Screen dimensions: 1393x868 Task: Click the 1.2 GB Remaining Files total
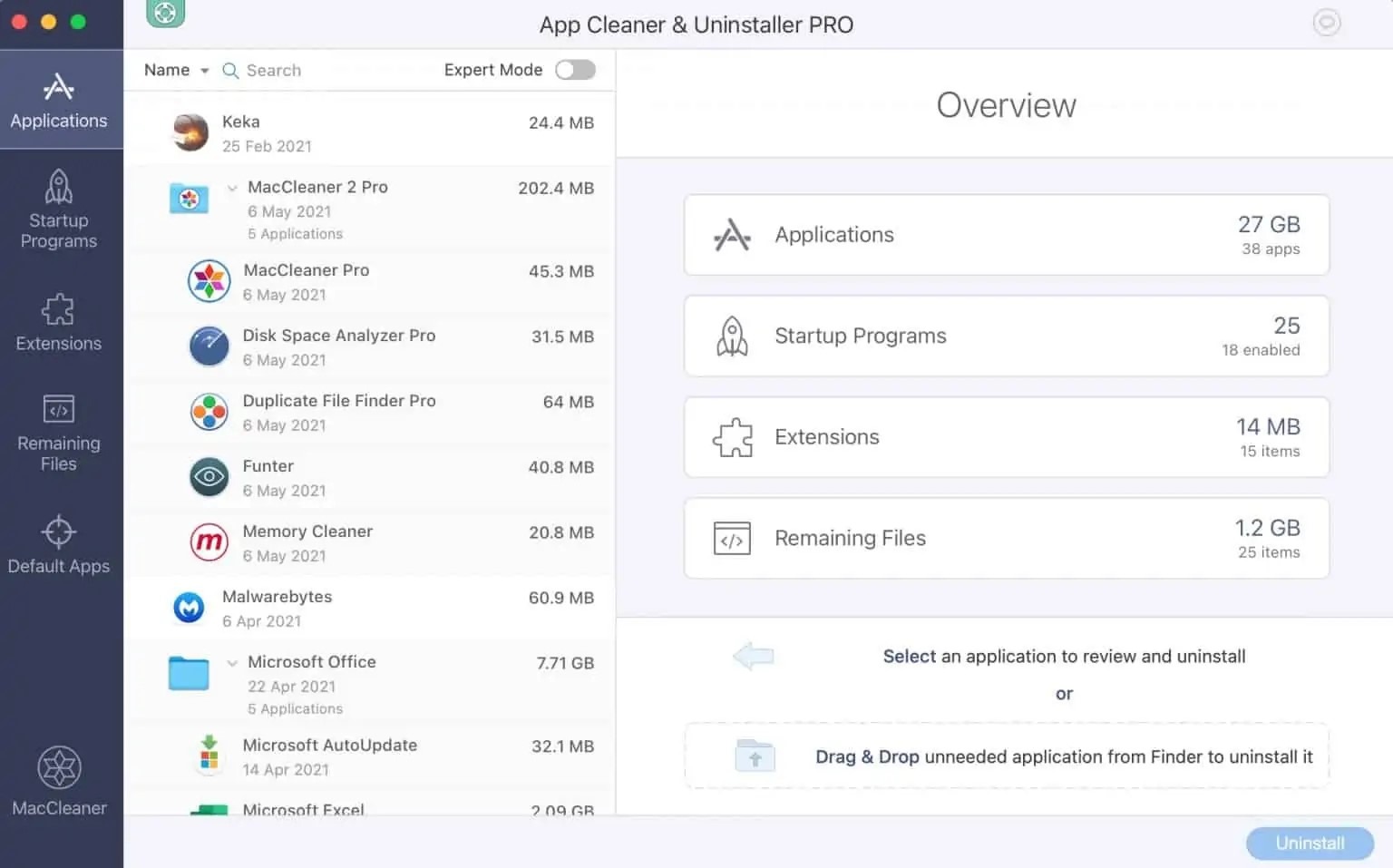(x=1267, y=528)
